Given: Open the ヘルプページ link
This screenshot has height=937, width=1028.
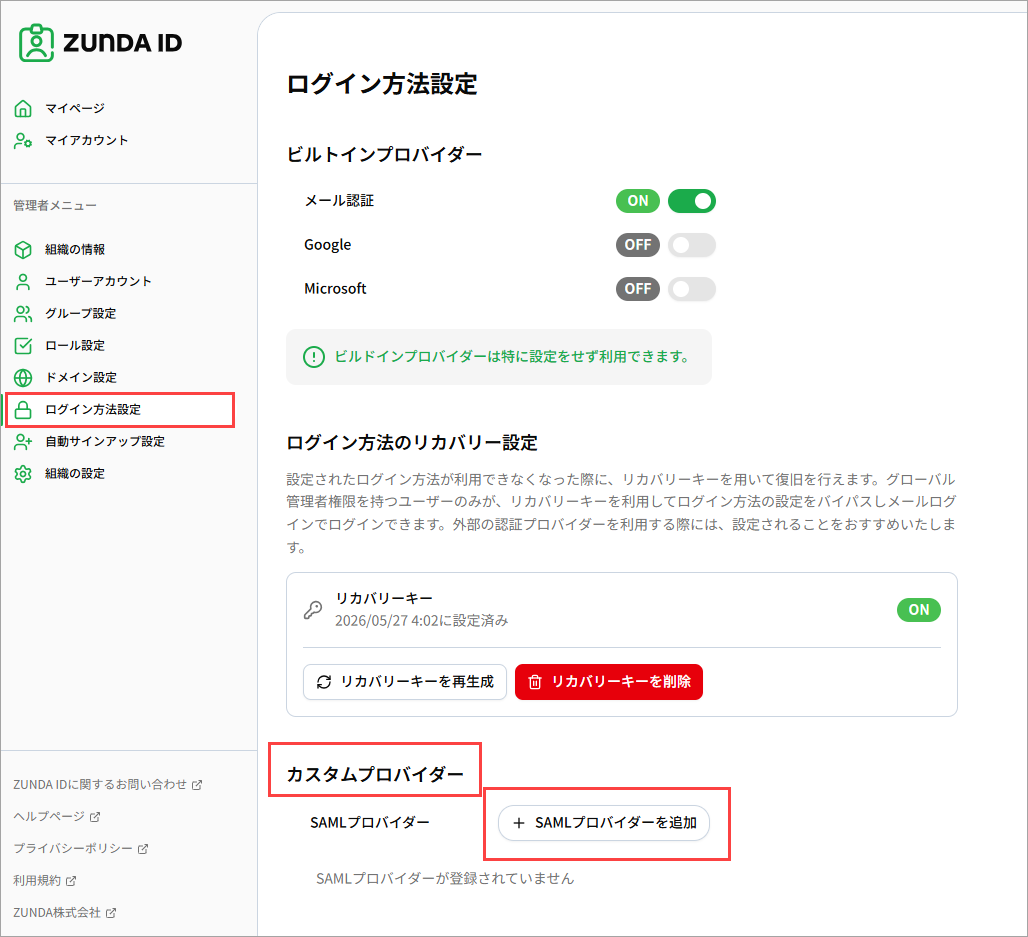Looking at the screenshot, I should [56, 817].
